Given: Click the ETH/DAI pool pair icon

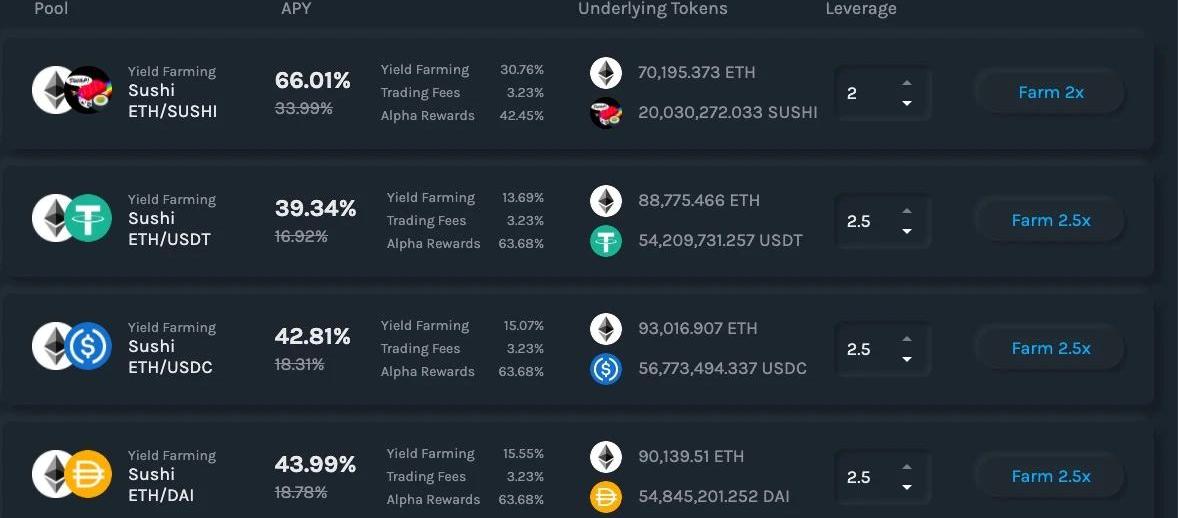Looking at the screenshot, I should [71, 474].
